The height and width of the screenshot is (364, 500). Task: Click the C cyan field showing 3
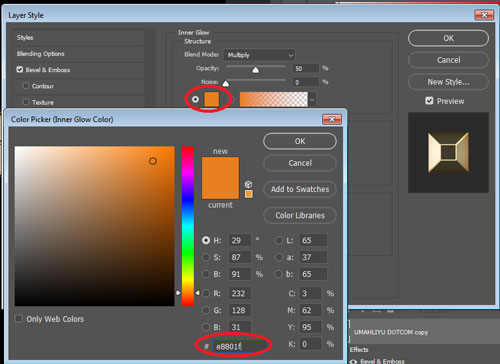(311, 293)
